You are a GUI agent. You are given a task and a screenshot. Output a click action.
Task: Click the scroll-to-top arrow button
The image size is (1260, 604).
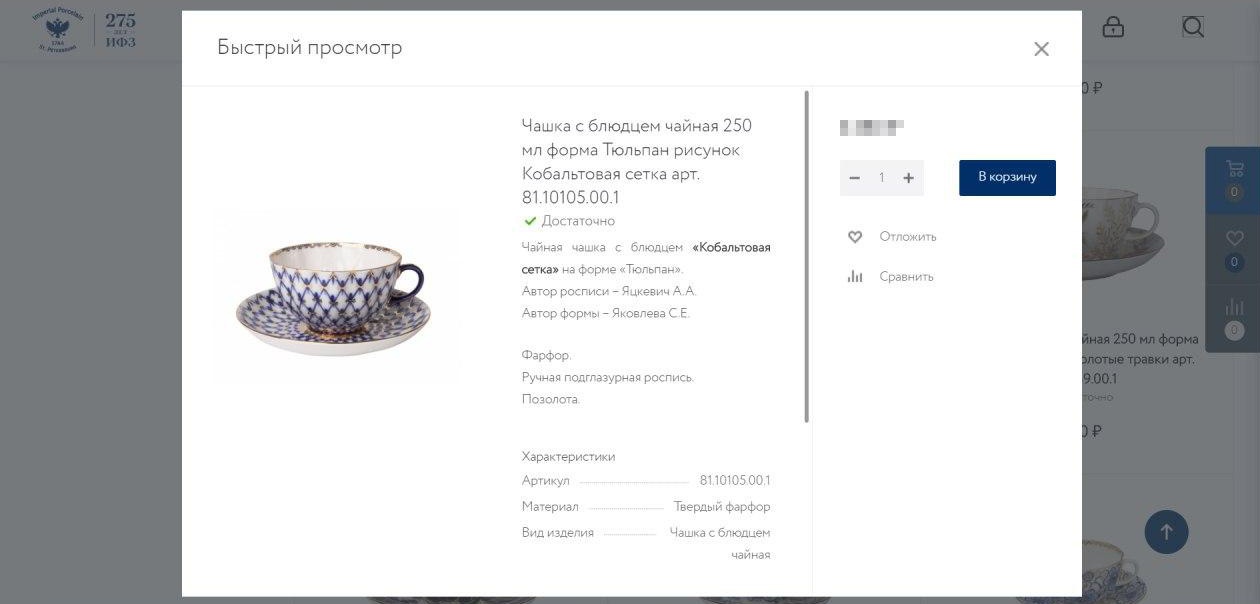pos(1166,532)
